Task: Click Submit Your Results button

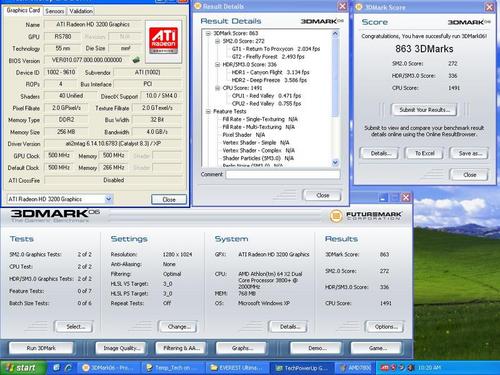Action: 424,110
